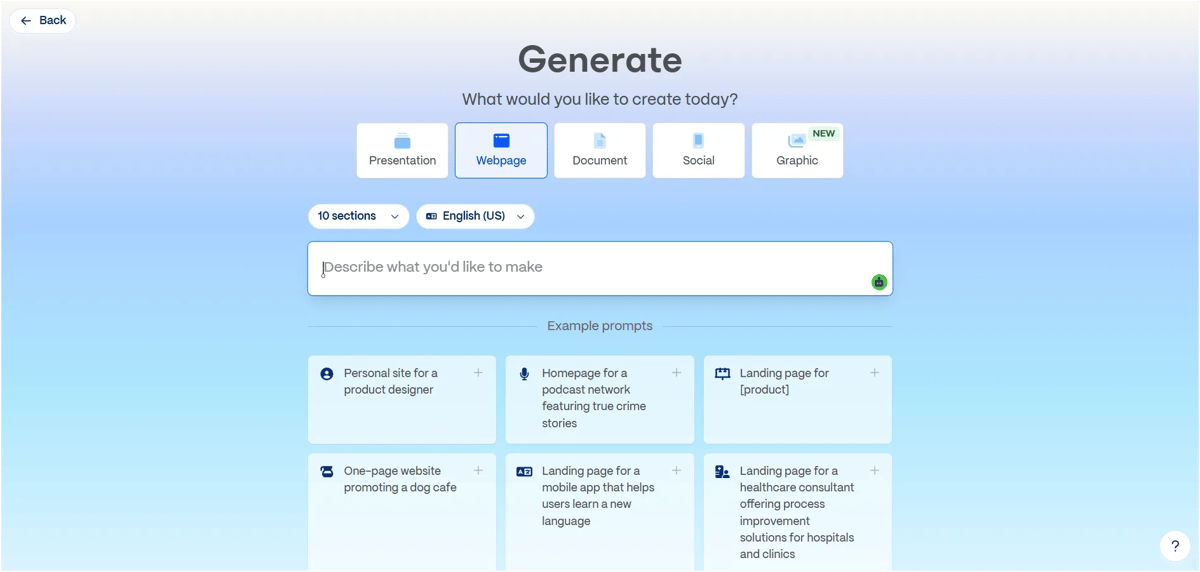Viewport: 1200px width, 572px height.
Task: Add the healthcare consultant landing page prompt
Action: pos(874,471)
